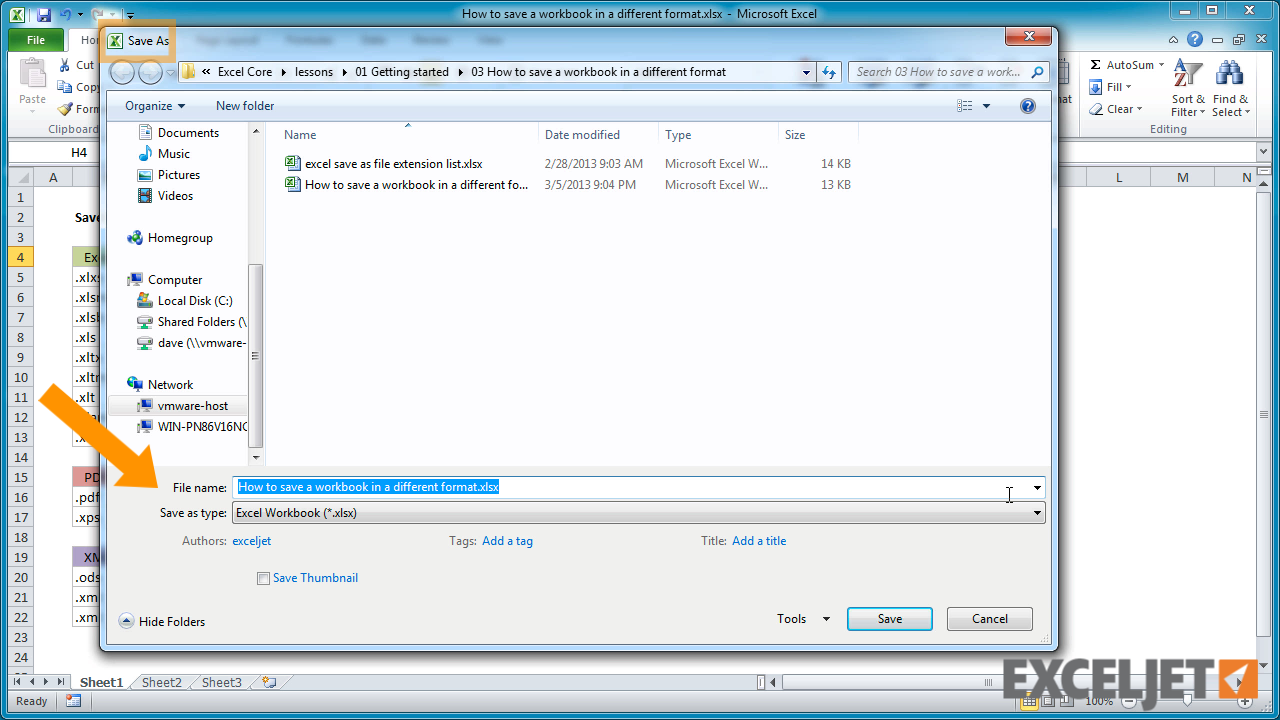This screenshot has width=1280, height=720.
Task: Open the view options dropdown arrow
Action: pos(986,106)
